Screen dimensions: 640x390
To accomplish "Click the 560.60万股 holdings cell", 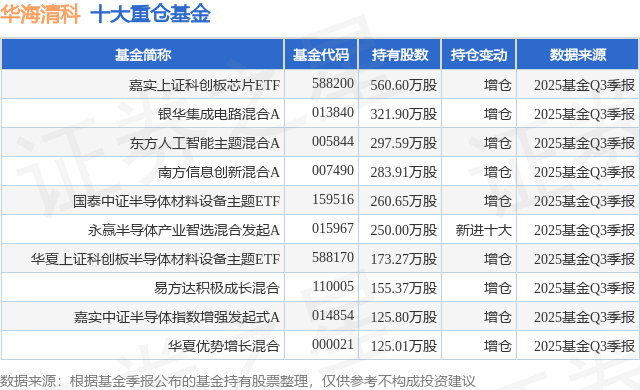I will click(404, 85).
